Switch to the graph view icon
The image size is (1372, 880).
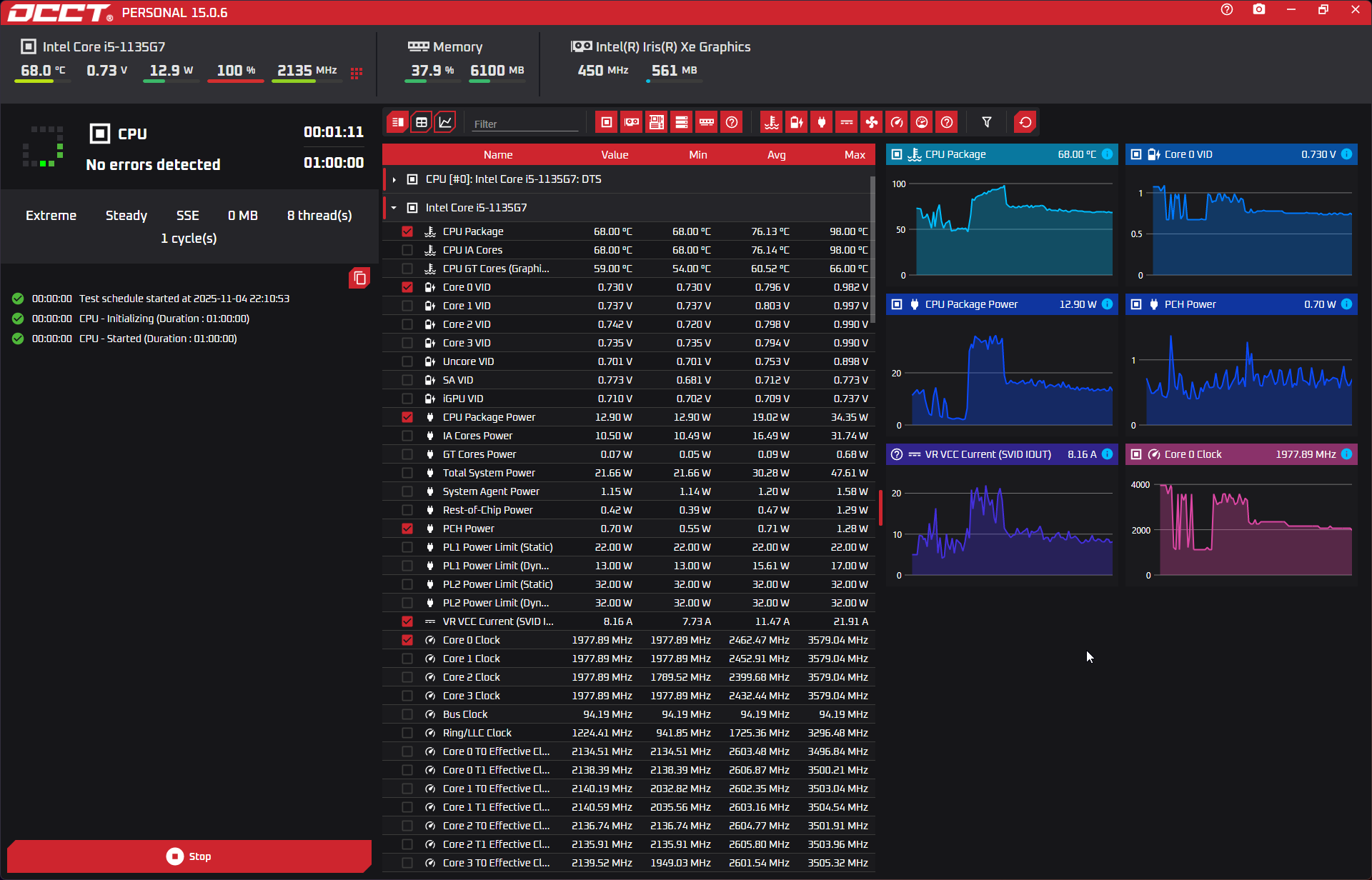pos(445,122)
